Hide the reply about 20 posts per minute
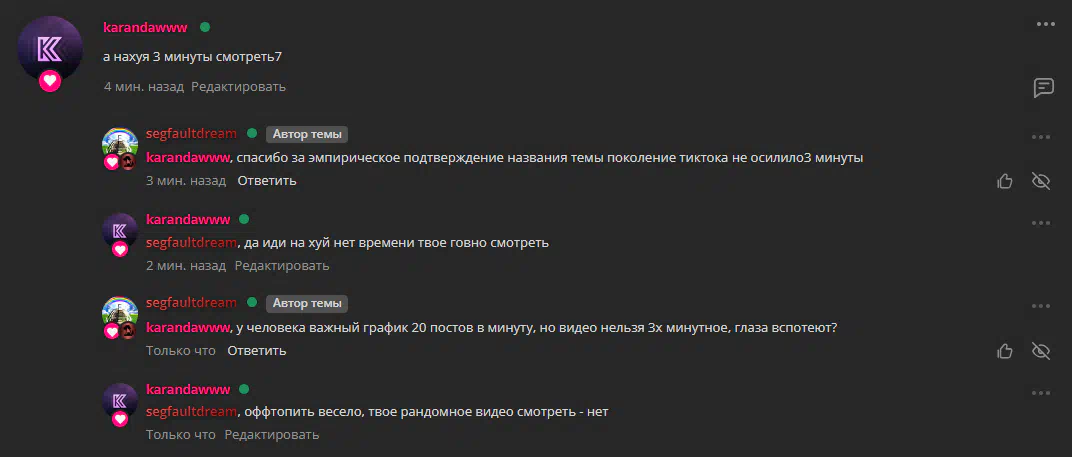The image size is (1072, 457). [1041, 352]
